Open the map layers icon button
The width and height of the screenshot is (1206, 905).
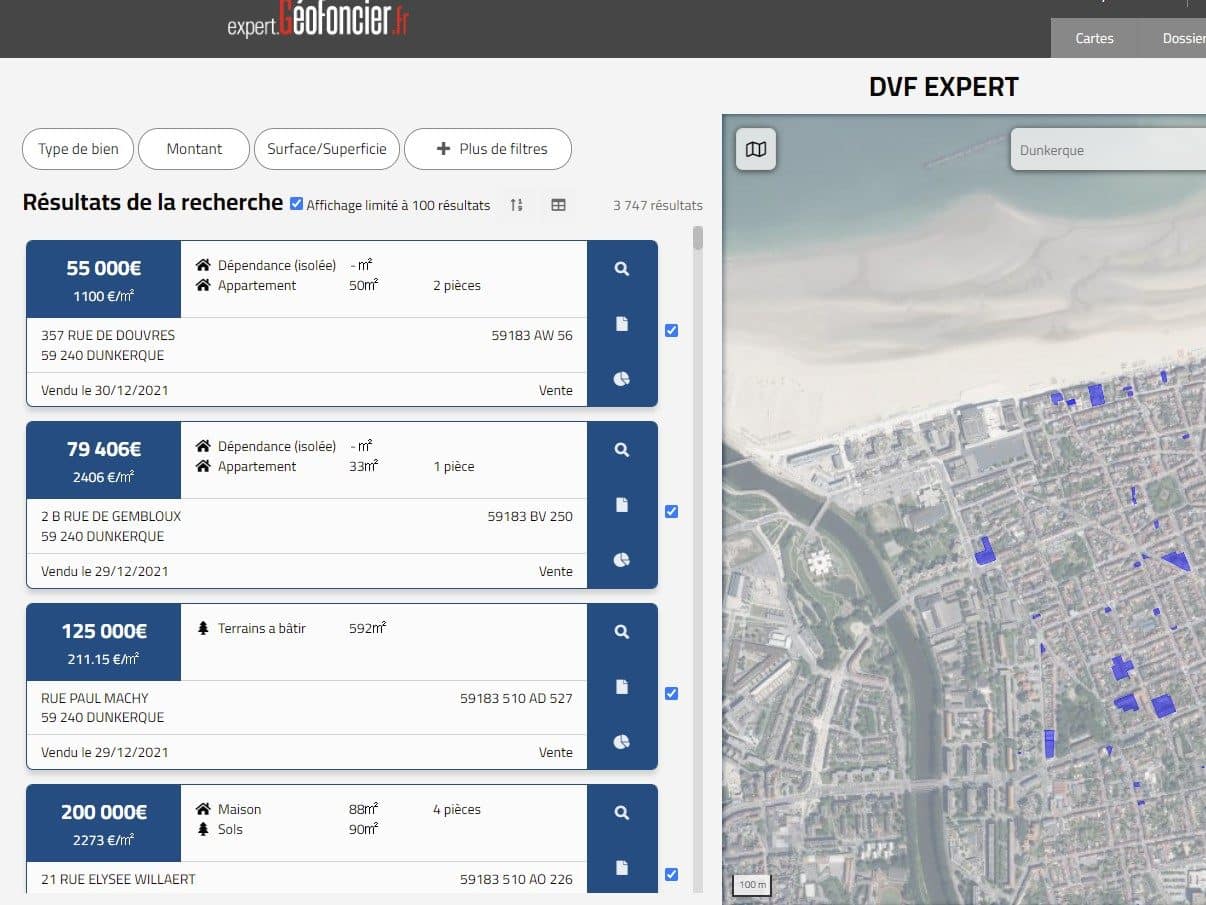point(756,150)
